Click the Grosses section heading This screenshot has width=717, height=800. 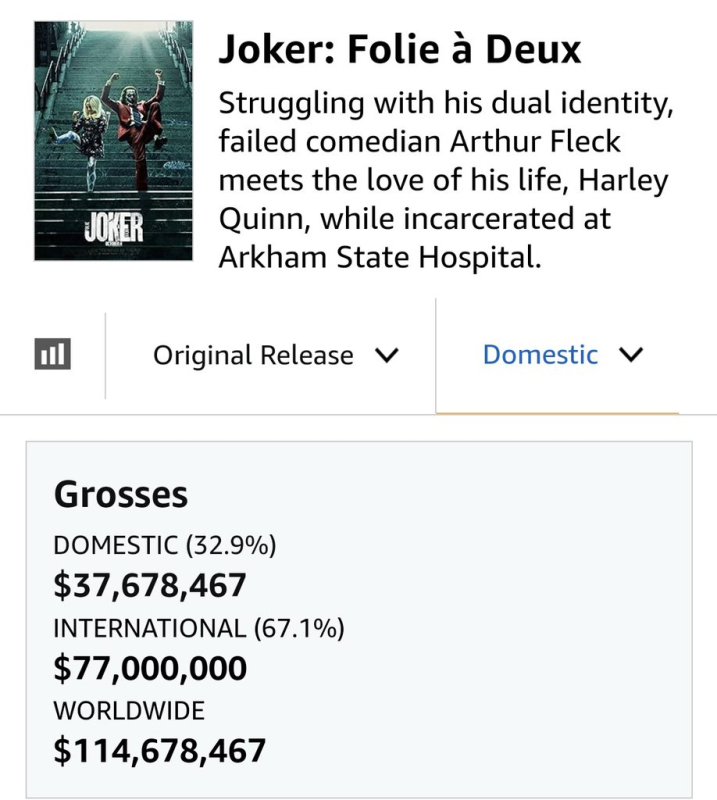tap(120, 493)
